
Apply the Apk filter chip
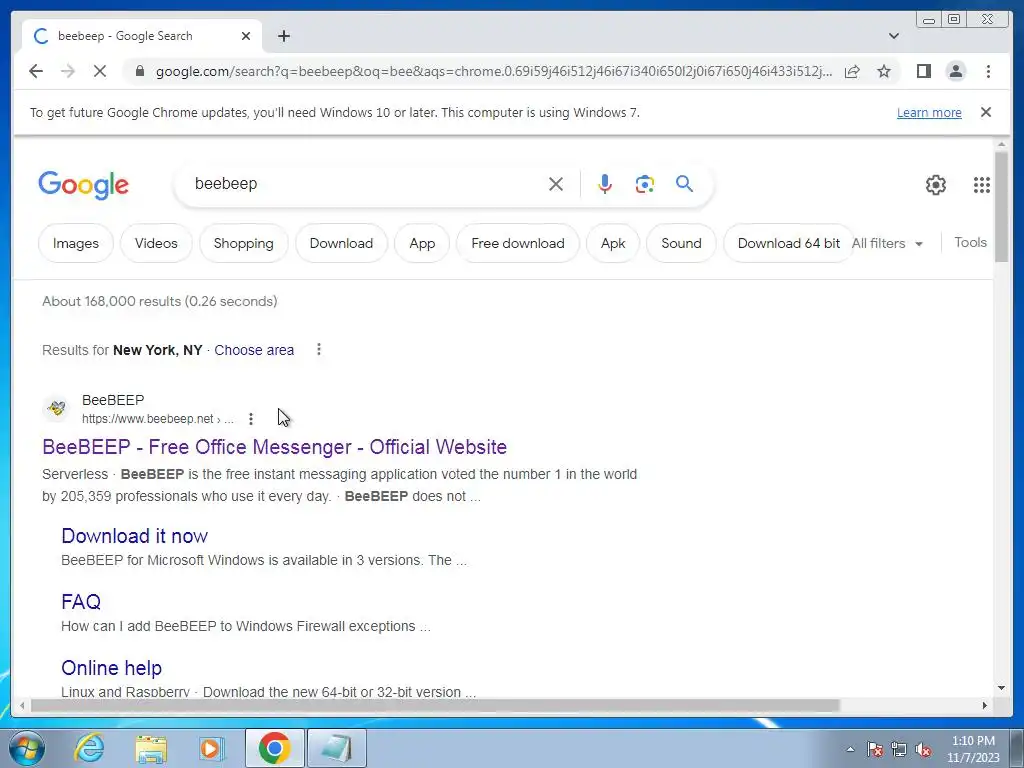click(613, 243)
